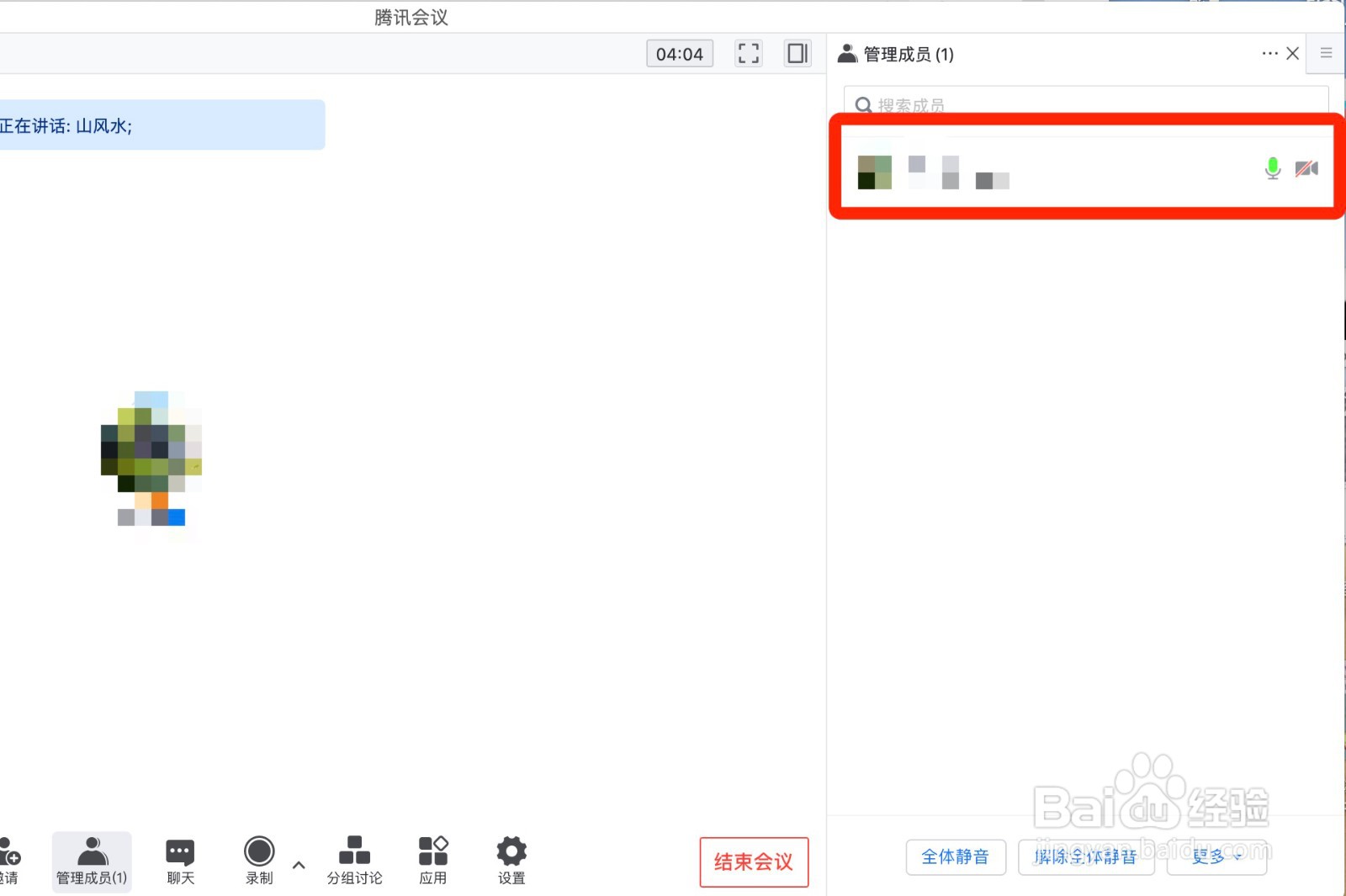Open the Apps panel (应用)
Viewport: 1346px width, 896px height.
433,860
